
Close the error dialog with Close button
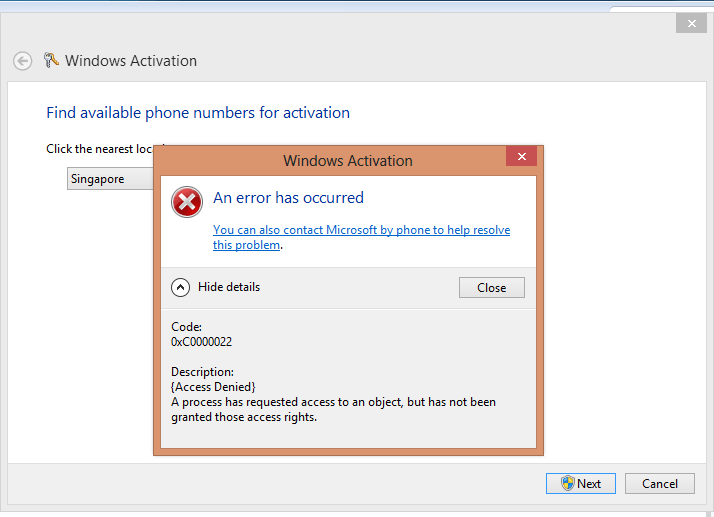(x=492, y=287)
